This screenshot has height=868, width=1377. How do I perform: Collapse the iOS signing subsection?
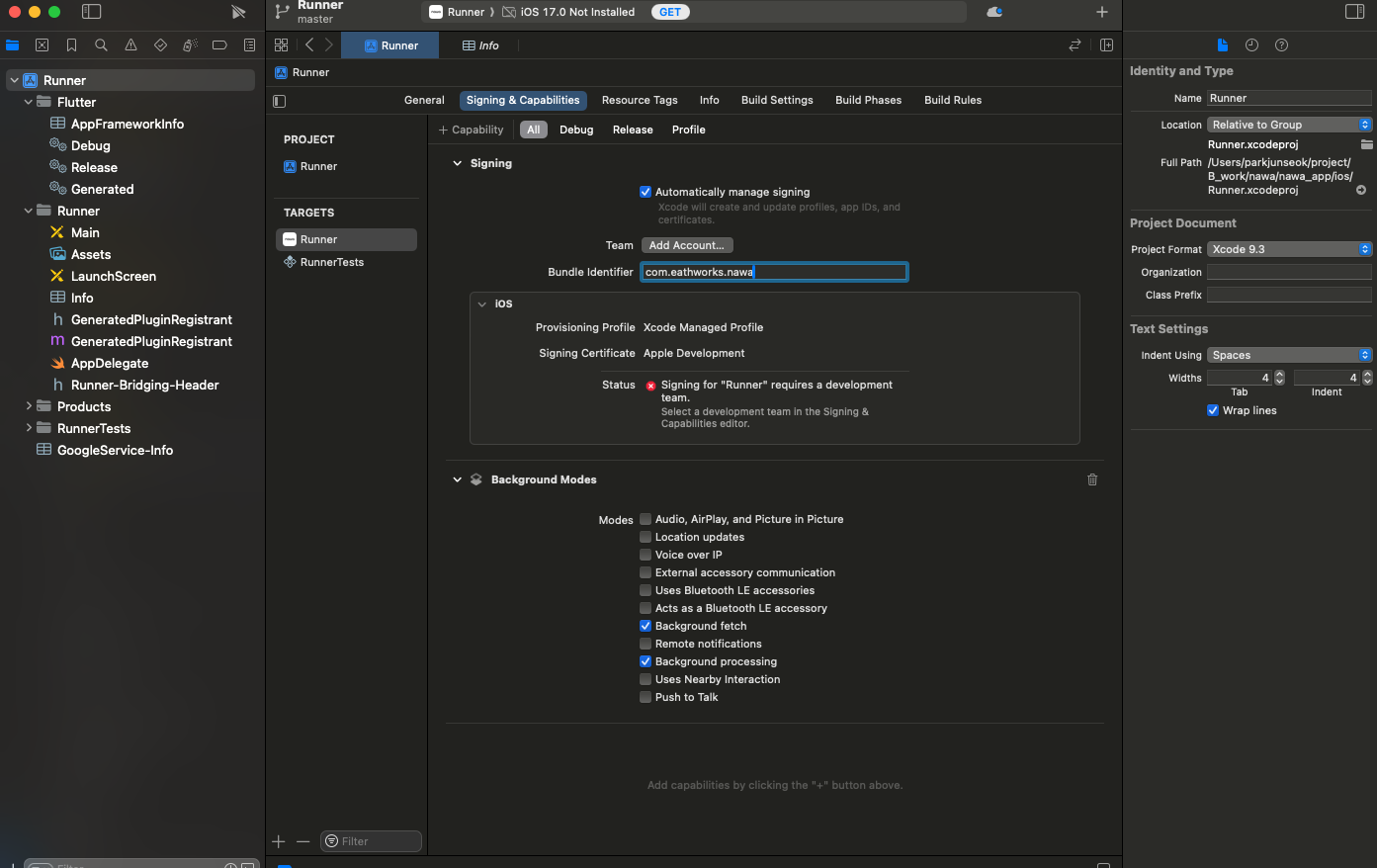click(482, 304)
